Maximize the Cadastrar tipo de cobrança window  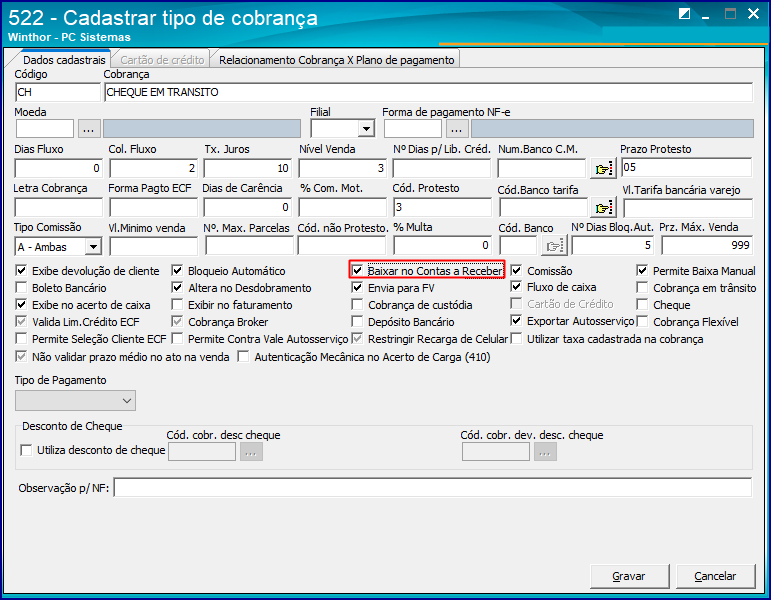coord(730,14)
